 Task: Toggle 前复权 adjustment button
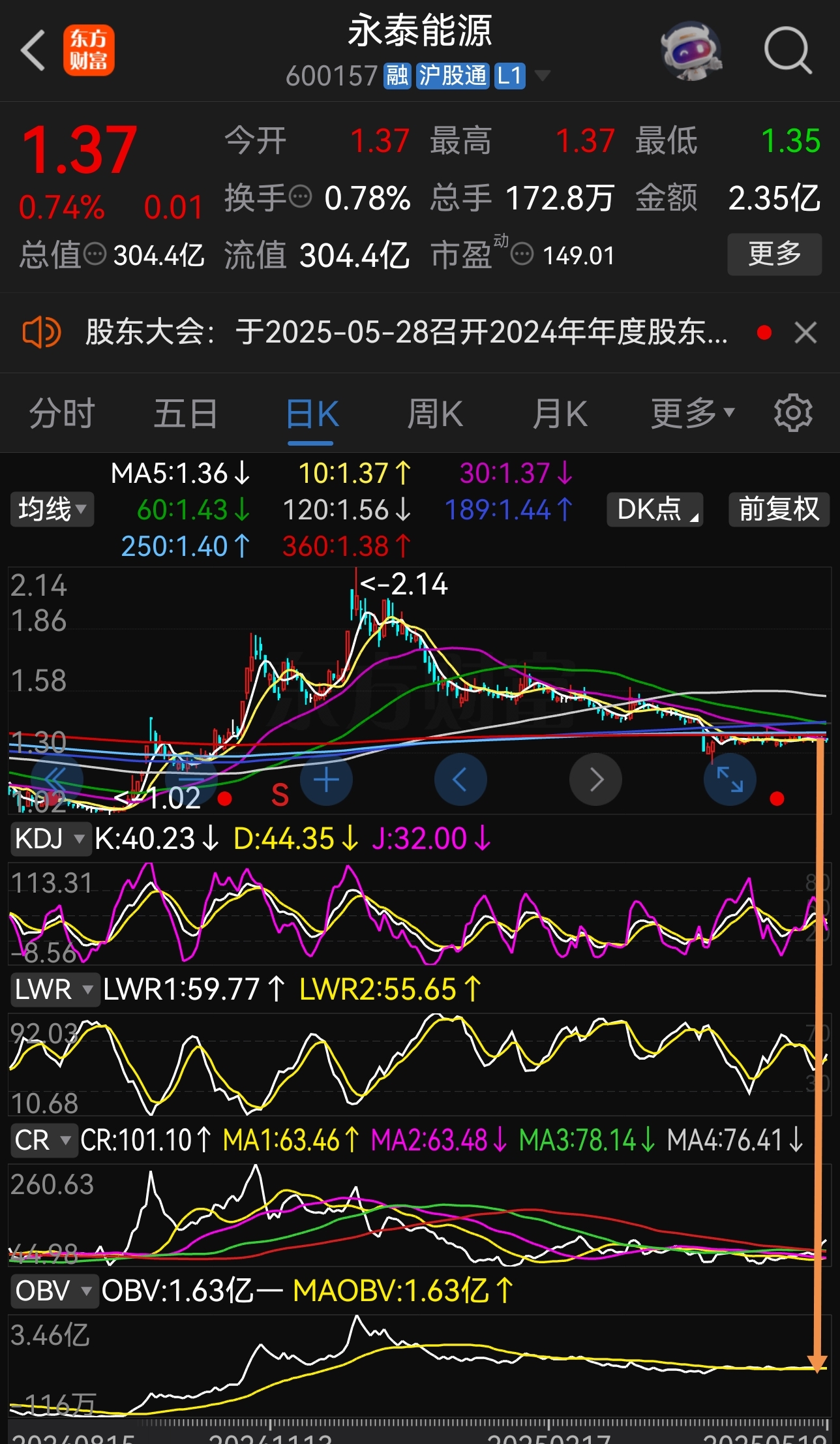click(x=779, y=509)
